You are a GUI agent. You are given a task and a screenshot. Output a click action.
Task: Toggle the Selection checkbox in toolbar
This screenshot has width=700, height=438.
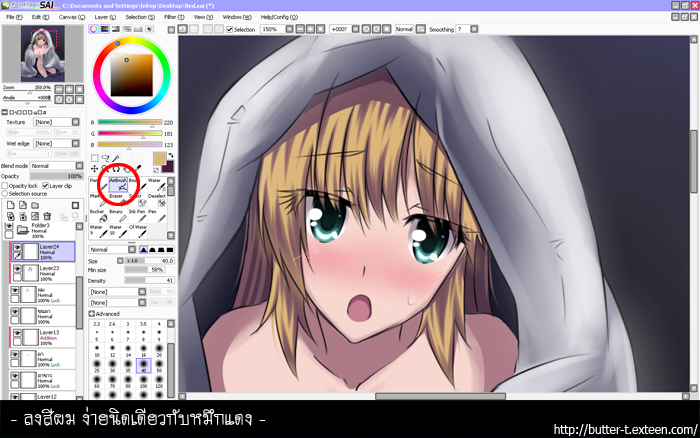pyautogui.click(x=229, y=29)
